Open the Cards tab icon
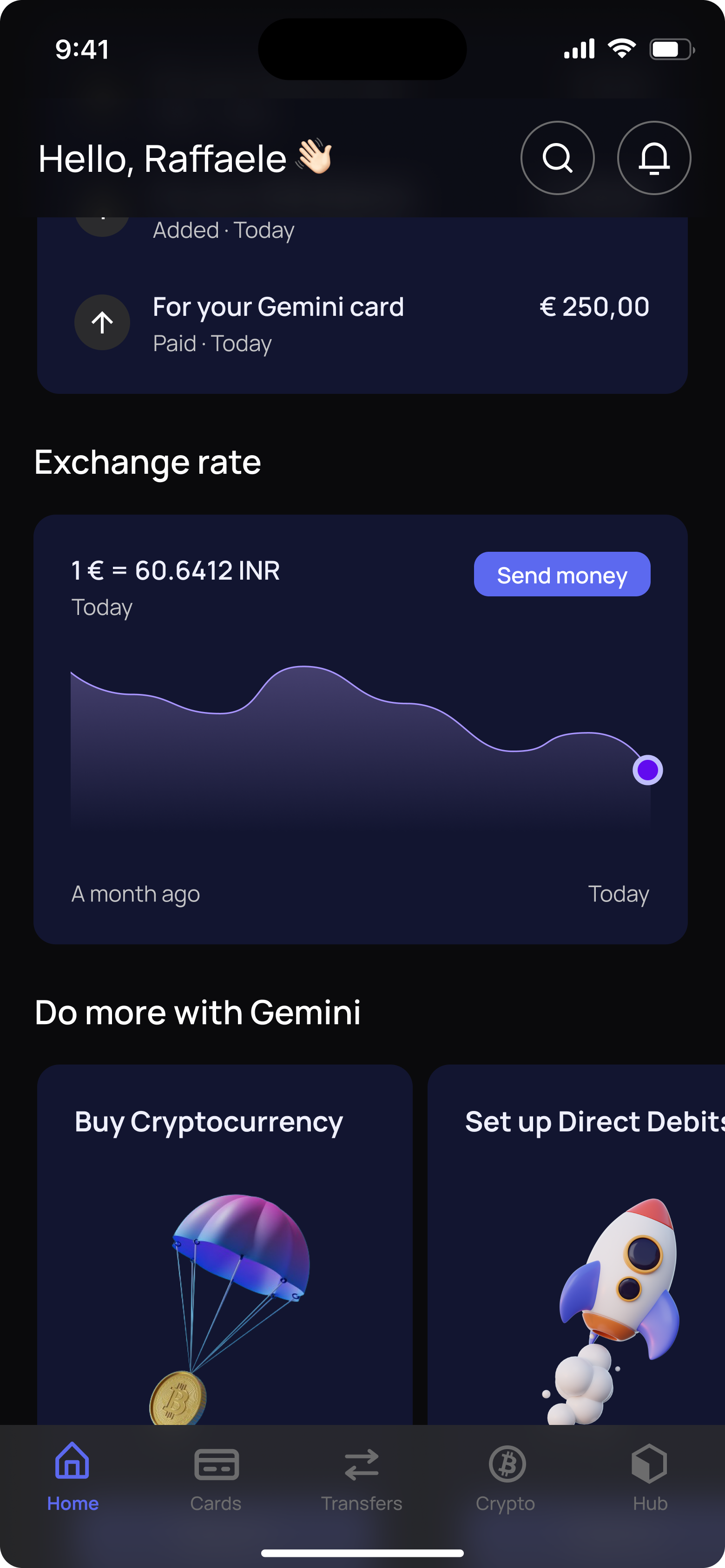Viewport: 725px width, 1568px height. [x=216, y=1463]
